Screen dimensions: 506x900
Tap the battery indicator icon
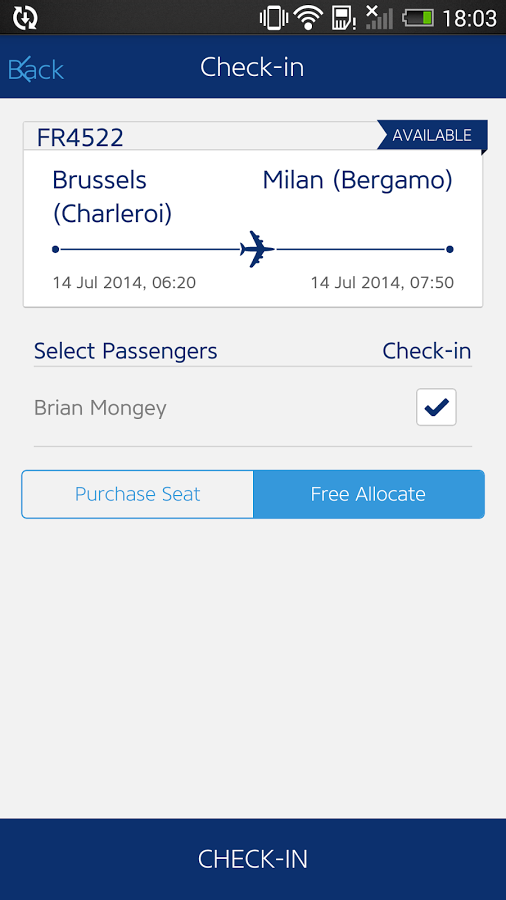coord(418,18)
